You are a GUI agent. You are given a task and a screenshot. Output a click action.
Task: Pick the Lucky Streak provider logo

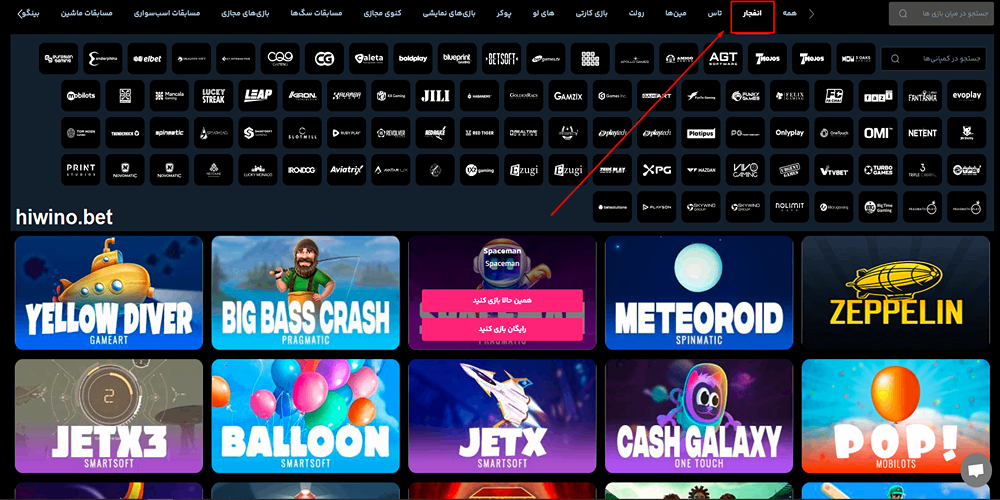(213, 96)
